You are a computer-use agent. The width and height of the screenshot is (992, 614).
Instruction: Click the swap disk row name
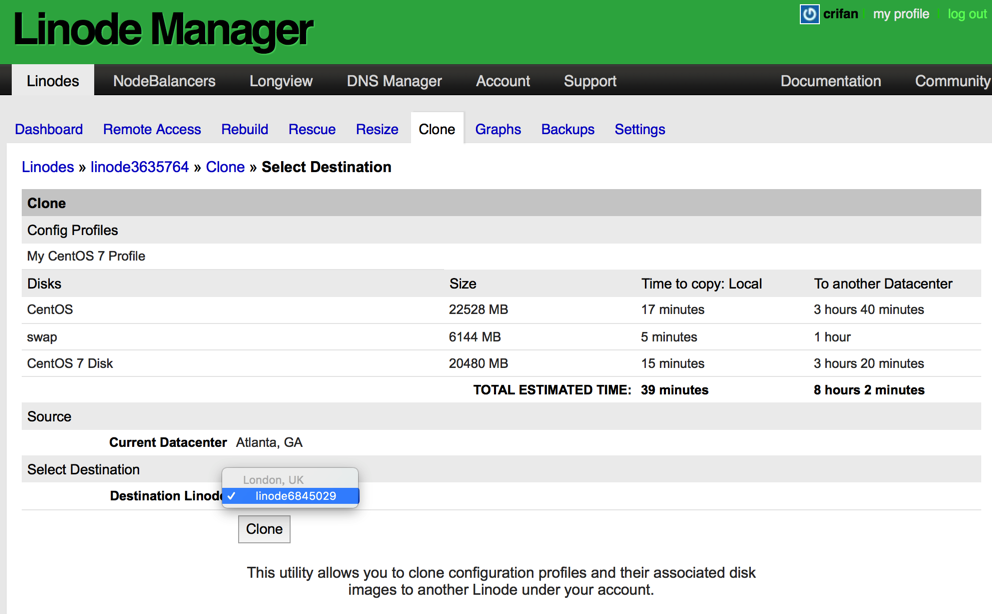pyautogui.click(x=42, y=337)
